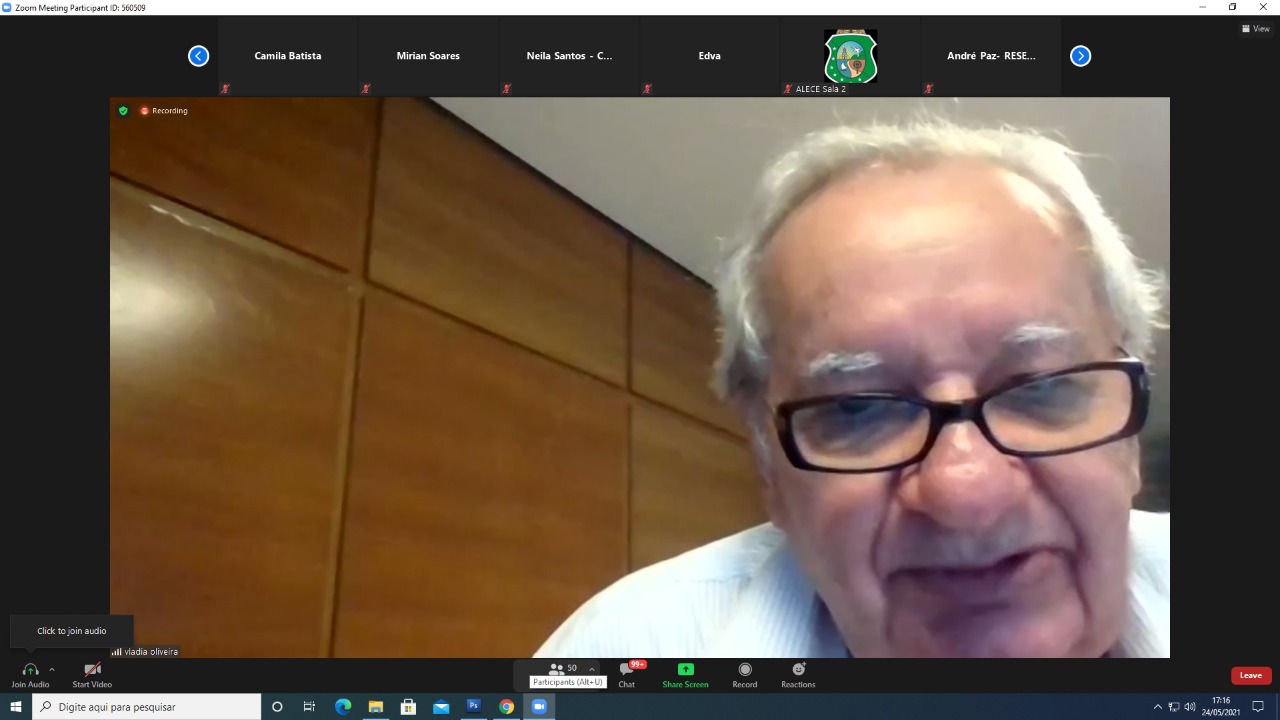Show next participants with right arrow
The image size is (1280, 720).
click(1080, 56)
